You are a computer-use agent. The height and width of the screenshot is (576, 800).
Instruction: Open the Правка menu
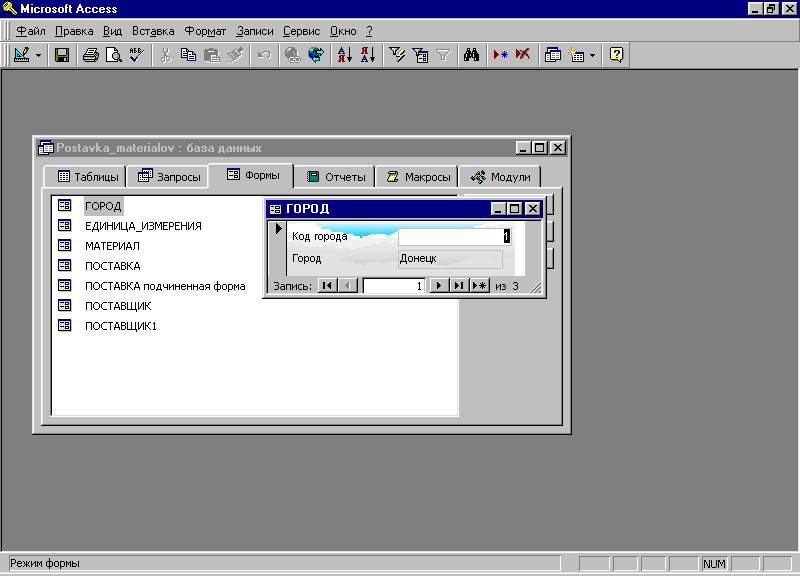coord(74,31)
